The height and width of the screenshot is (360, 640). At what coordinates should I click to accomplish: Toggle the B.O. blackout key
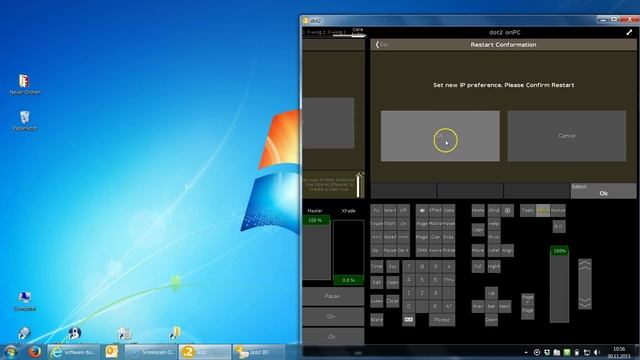tap(559, 226)
